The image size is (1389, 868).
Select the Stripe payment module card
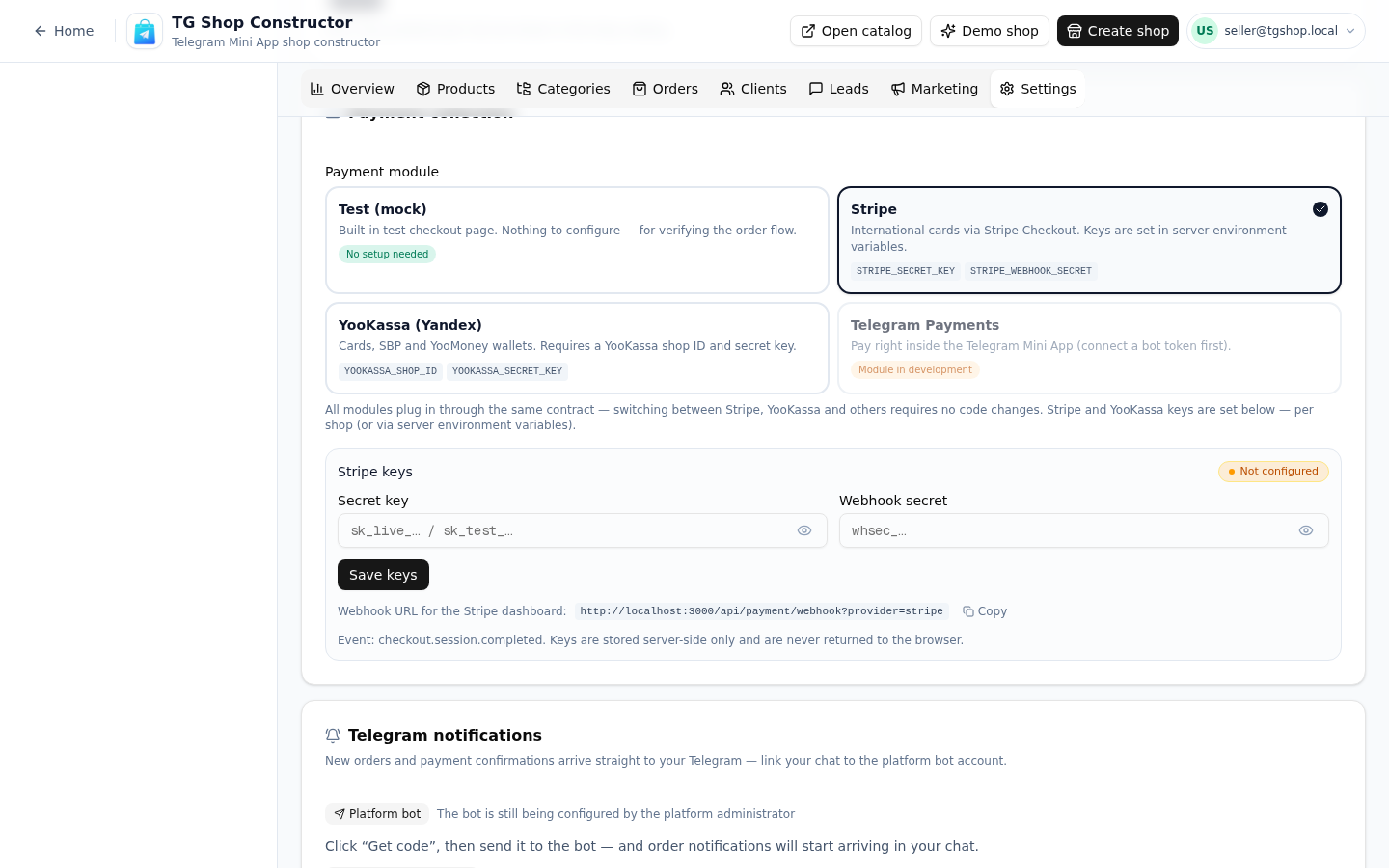tap(1089, 240)
